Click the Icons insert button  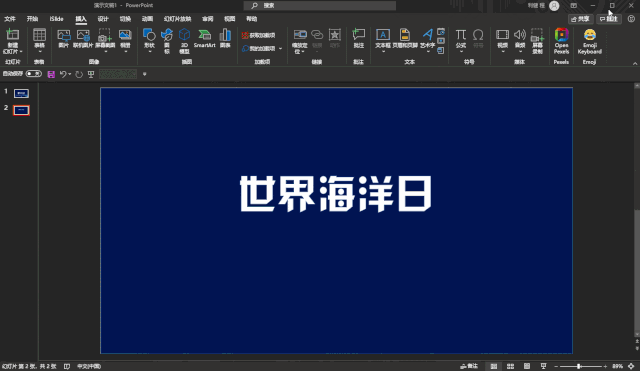point(167,41)
